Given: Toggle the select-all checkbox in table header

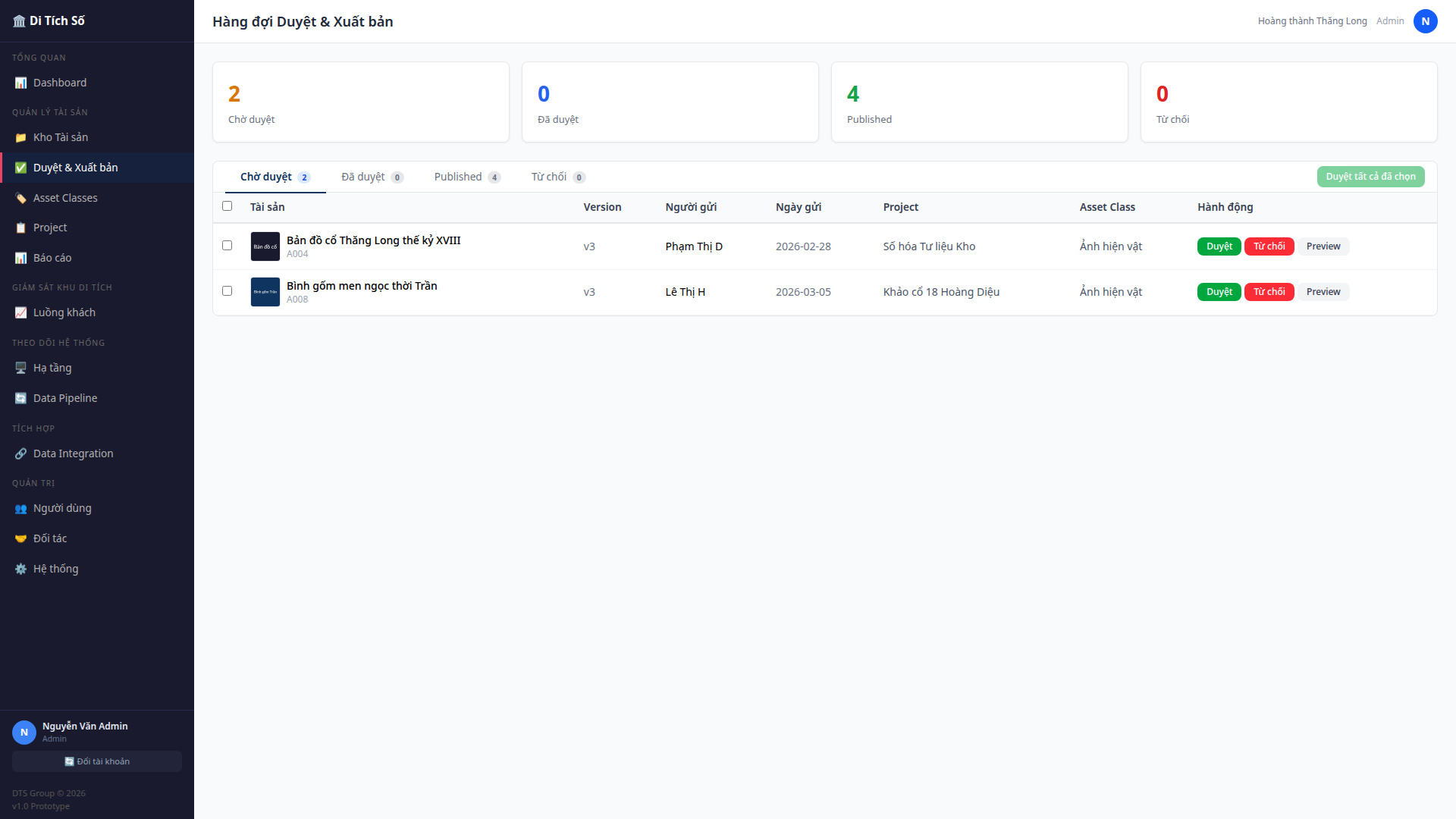Looking at the screenshot, I should point(227,206).
